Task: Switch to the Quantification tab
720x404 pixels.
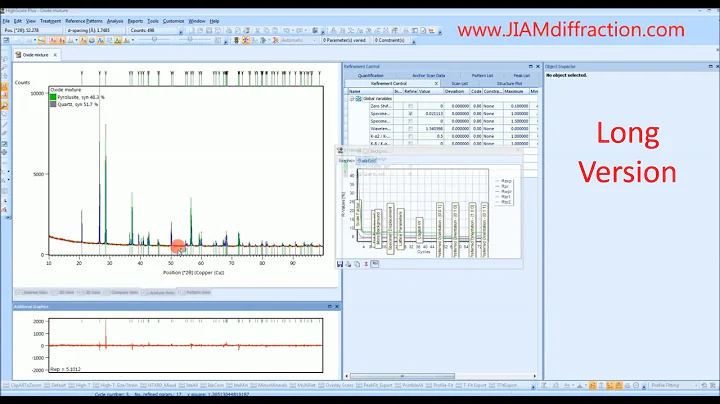Action: coord(371,75)
